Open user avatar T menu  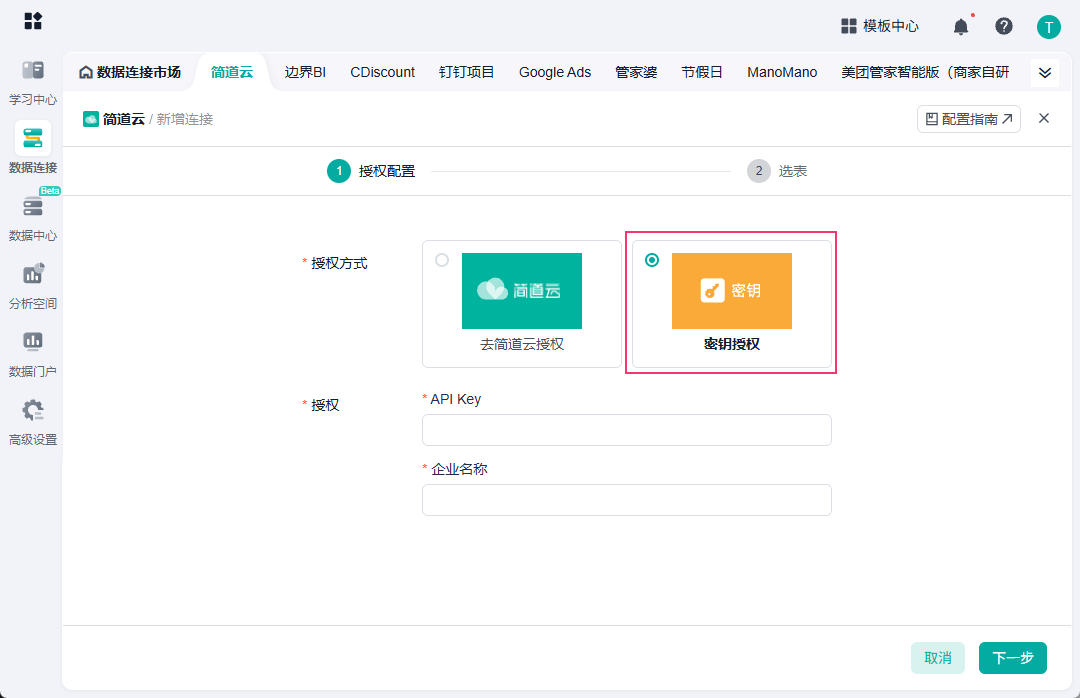point(1048,27)
